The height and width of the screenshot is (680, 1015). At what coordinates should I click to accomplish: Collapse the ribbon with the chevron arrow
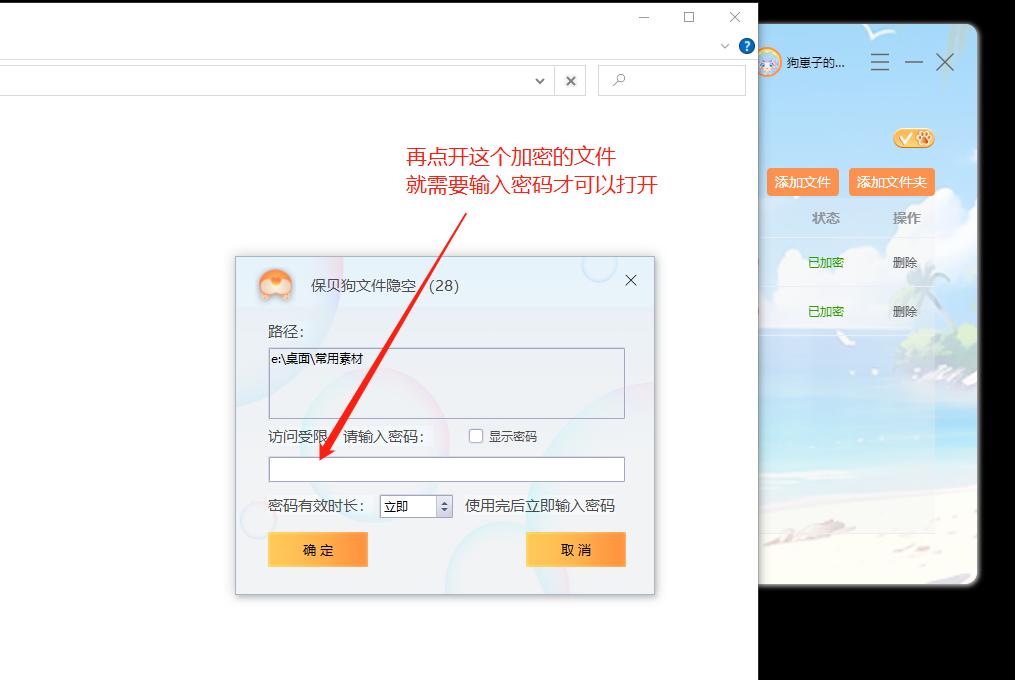[726, 46]
